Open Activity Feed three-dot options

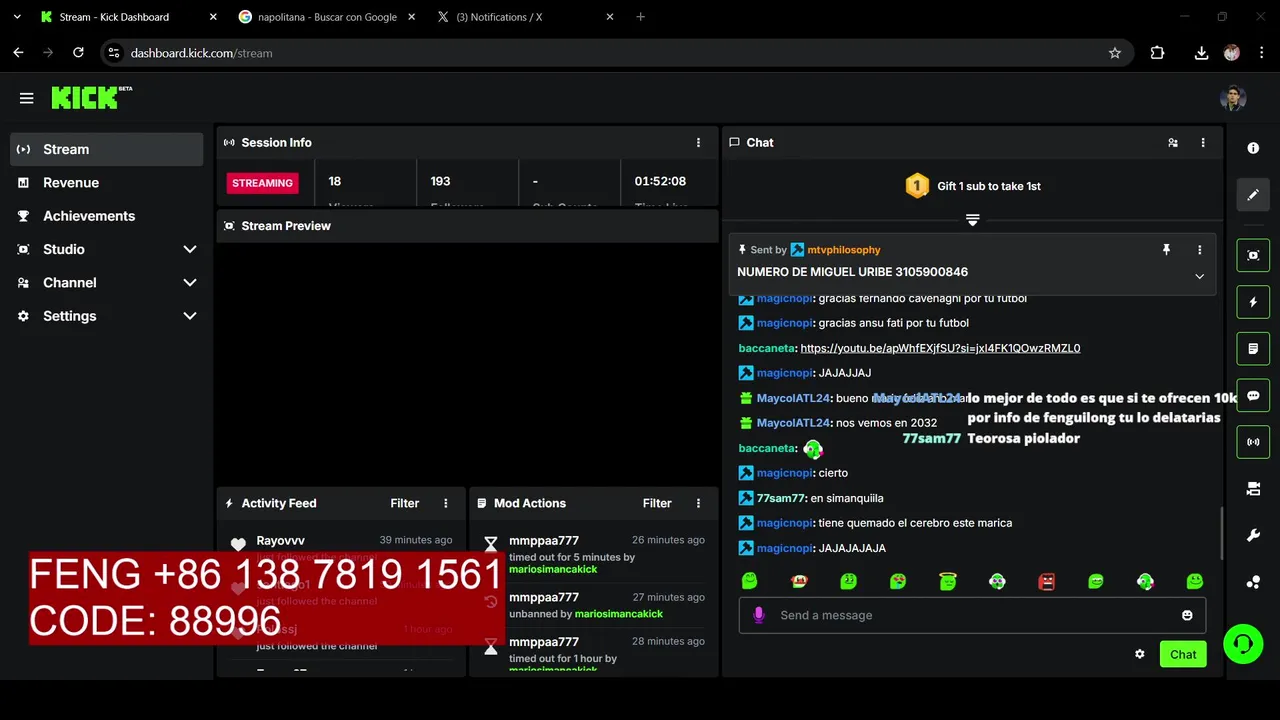pos(446,503)
